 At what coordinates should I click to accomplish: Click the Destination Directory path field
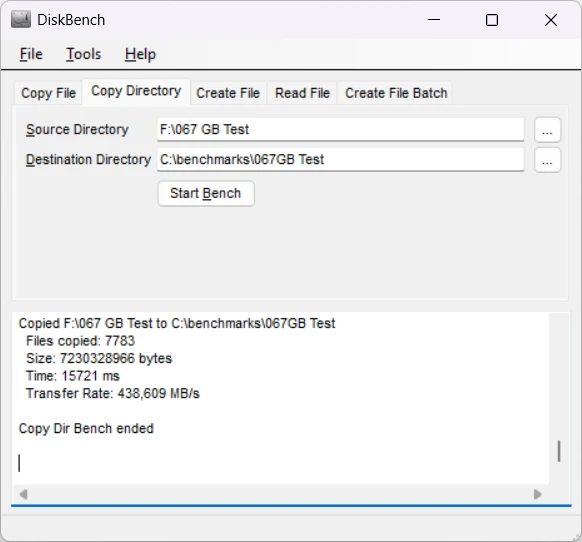tap(340, 160)
